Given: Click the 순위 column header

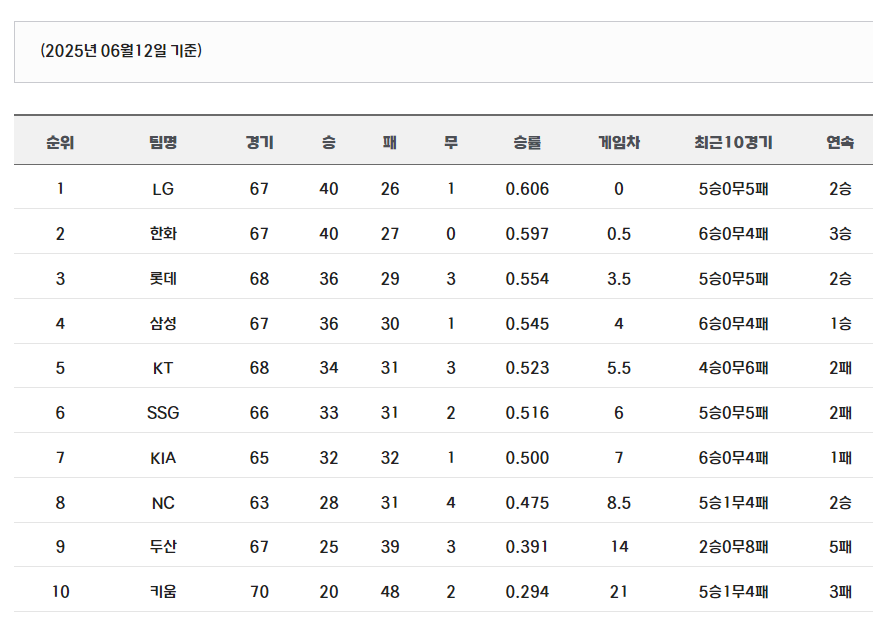Looking at the screenshot, I should (60, 142).
